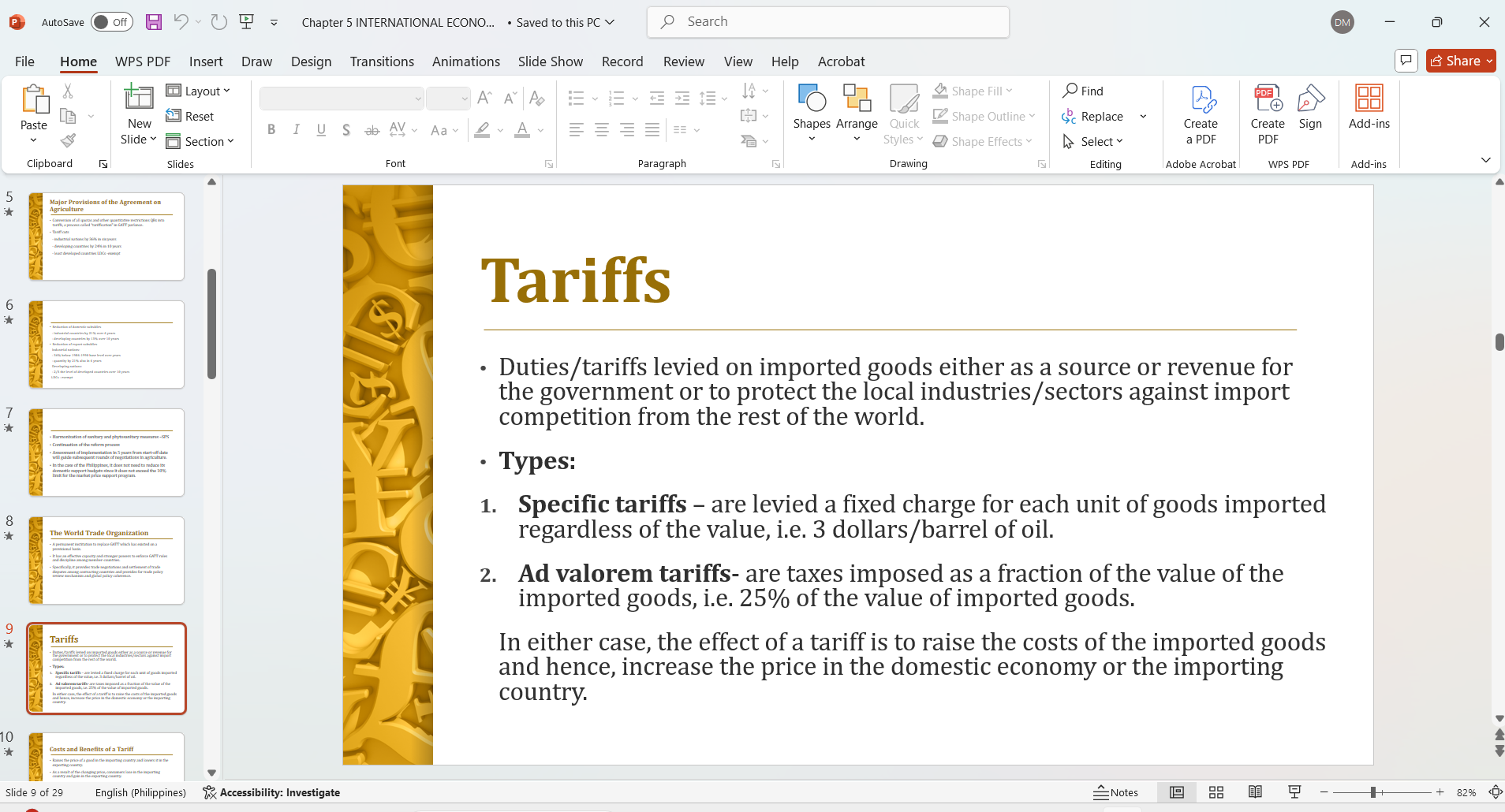Open the File menu
The height and width of the screenshot is (812, 1505).
(x=24, y=61)
